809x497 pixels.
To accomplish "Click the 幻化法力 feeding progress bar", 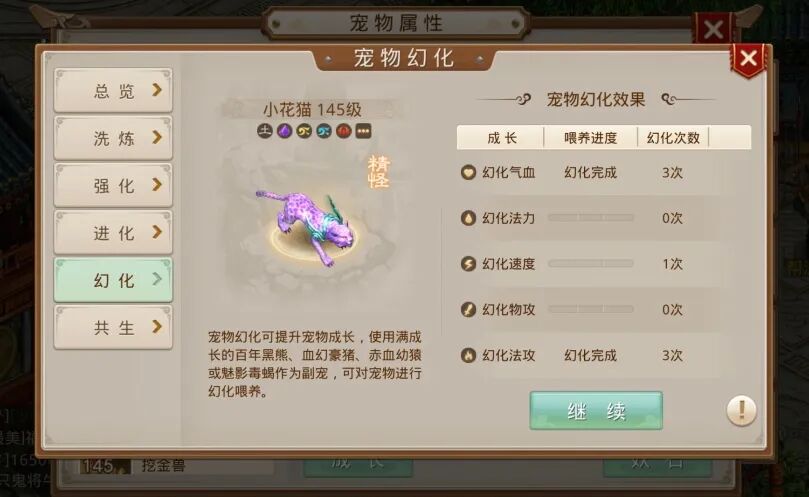I will (x=591, y=218).
